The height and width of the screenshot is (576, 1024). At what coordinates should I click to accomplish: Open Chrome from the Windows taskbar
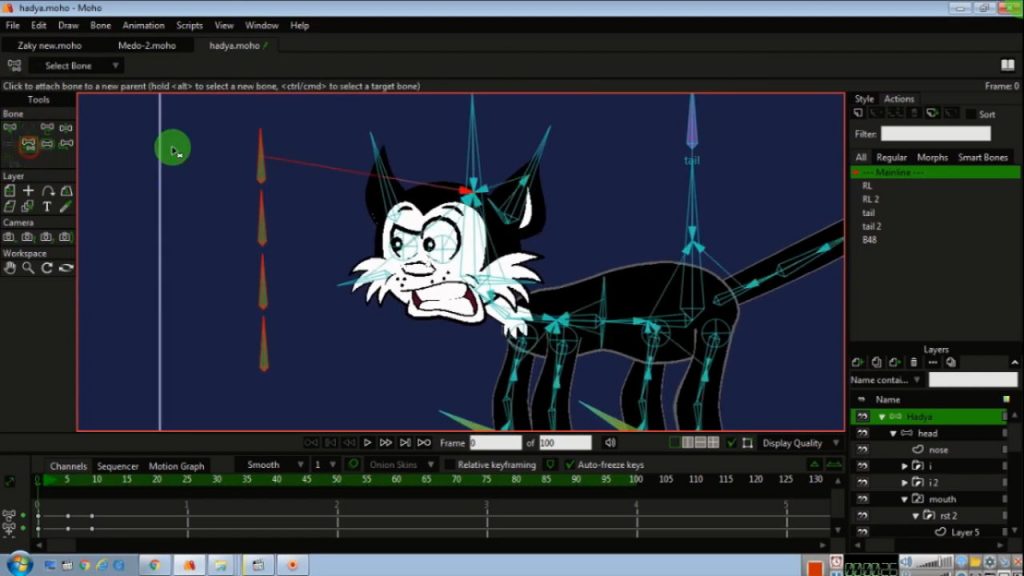point(155,564)
